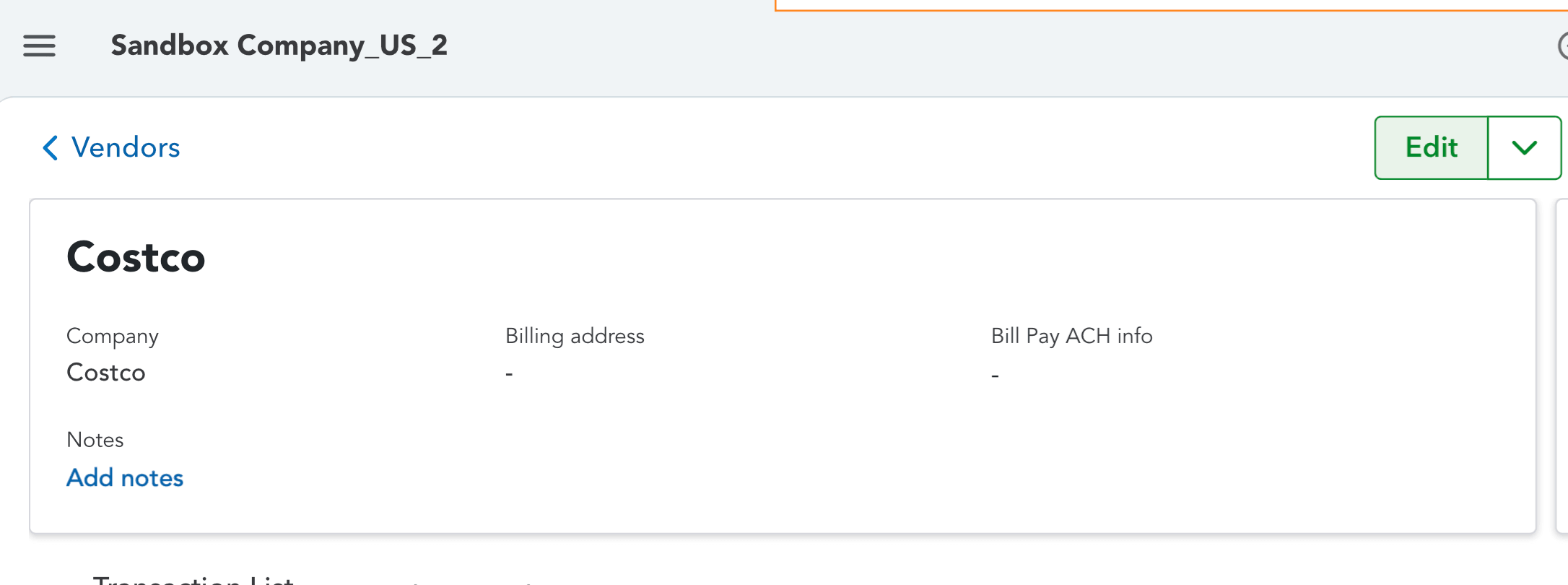Image resolution: width=1568 pixels, height=585 pixels.
Task: Click the empty Billing address value
Action: 509,373
